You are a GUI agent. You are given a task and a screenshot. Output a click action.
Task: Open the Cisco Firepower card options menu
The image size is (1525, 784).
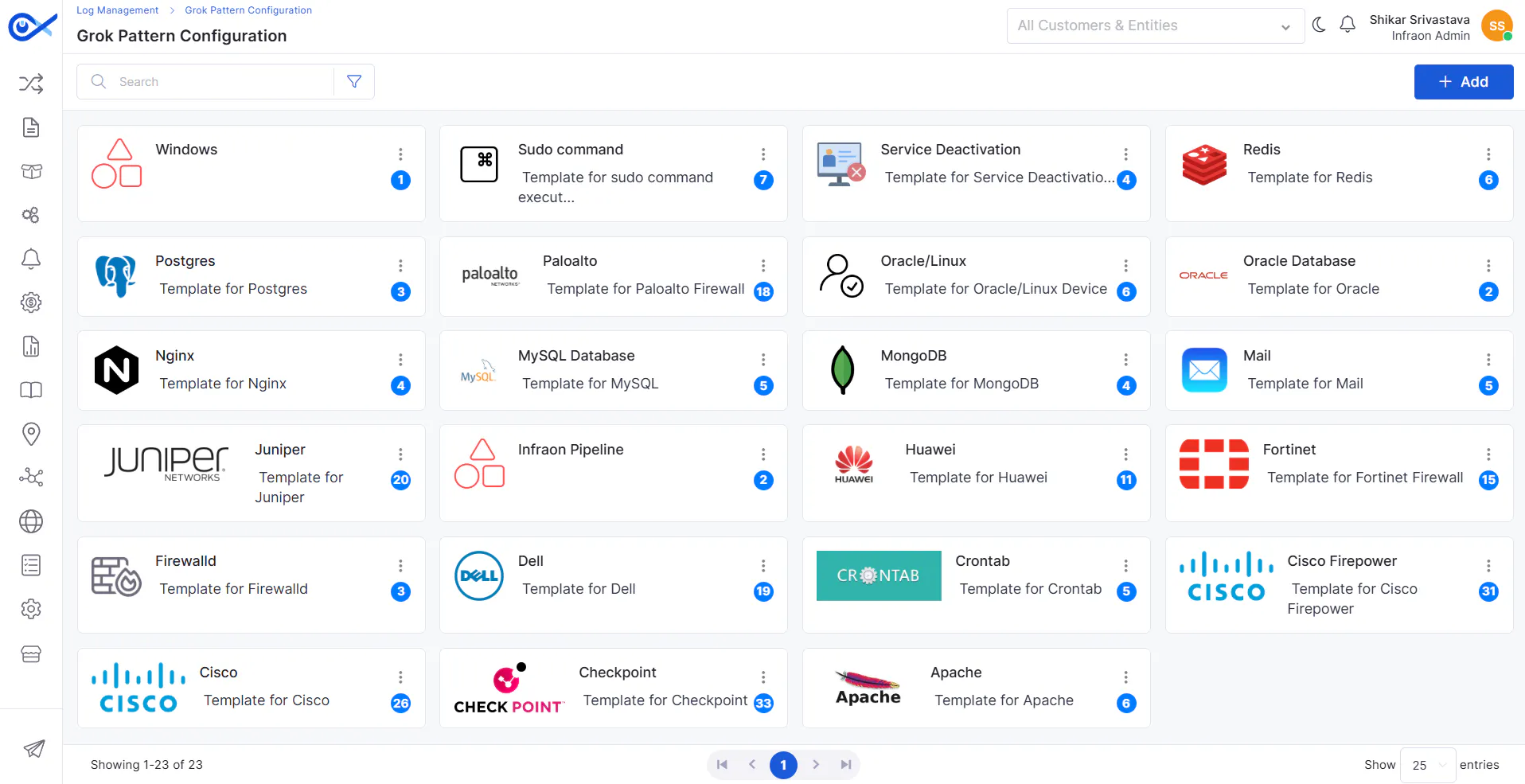(x=1488, y=565)
